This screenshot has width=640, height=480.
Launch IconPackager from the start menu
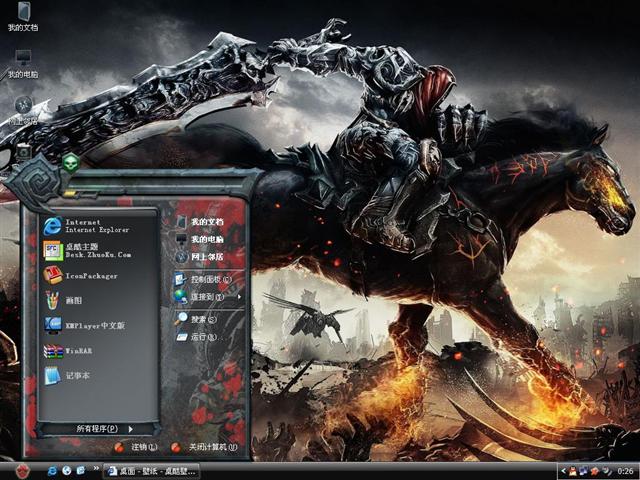(98, 276)
